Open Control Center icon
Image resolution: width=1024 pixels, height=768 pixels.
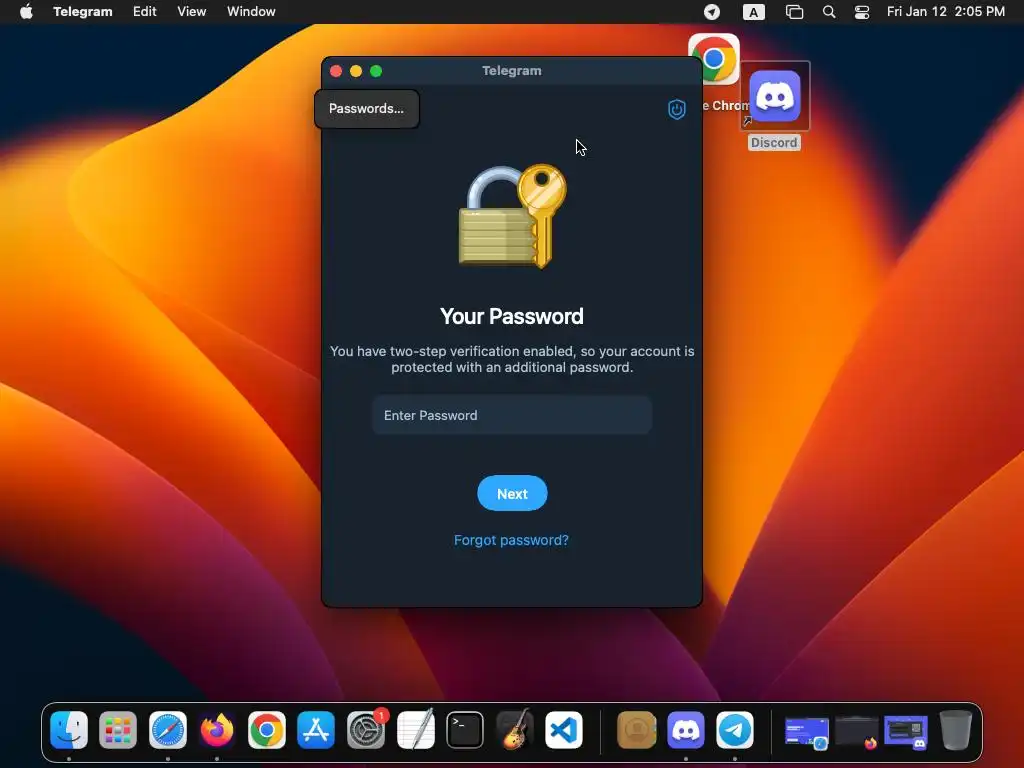point(862,12)
